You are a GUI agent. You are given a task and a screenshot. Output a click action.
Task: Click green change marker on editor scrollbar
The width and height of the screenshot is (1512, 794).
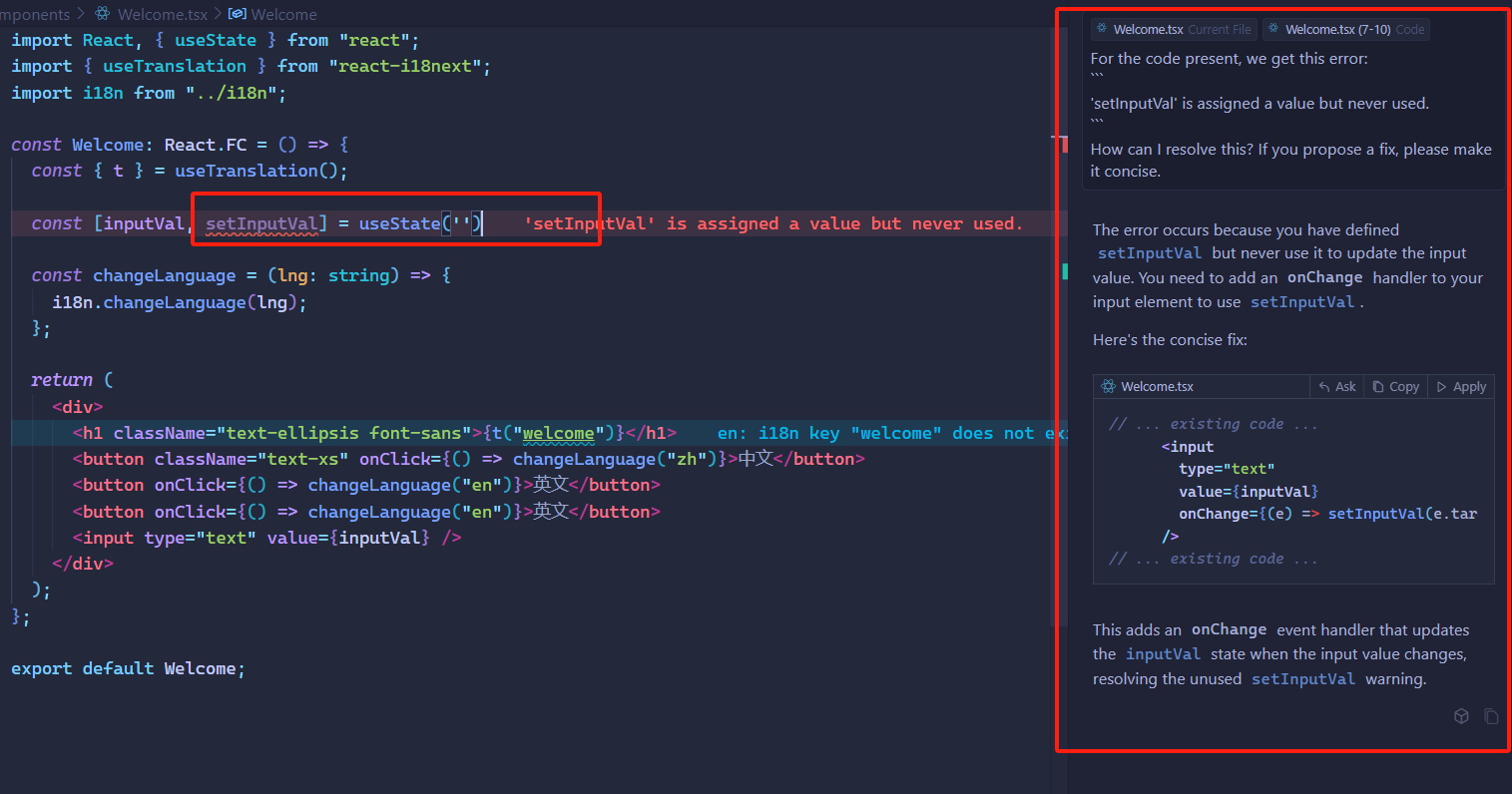pos(1065,271)
